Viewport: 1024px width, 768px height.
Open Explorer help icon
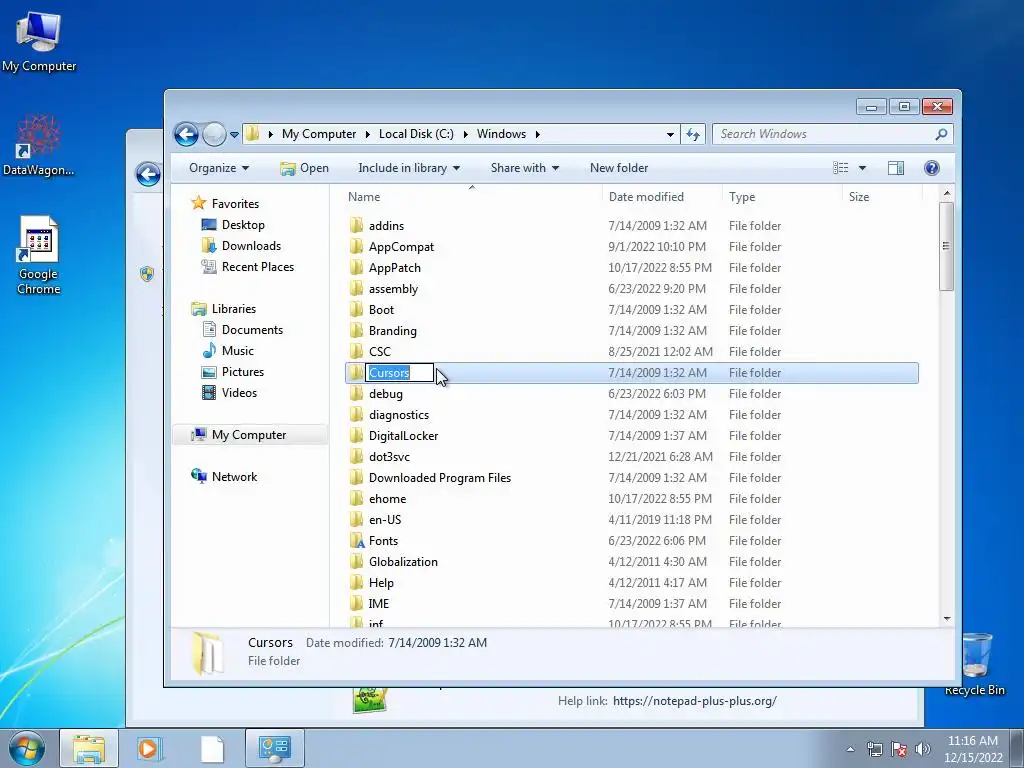pos(931,168)
